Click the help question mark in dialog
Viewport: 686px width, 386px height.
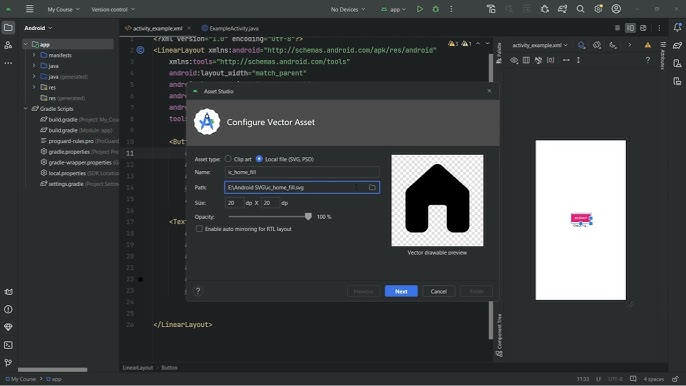coord(198,291)
